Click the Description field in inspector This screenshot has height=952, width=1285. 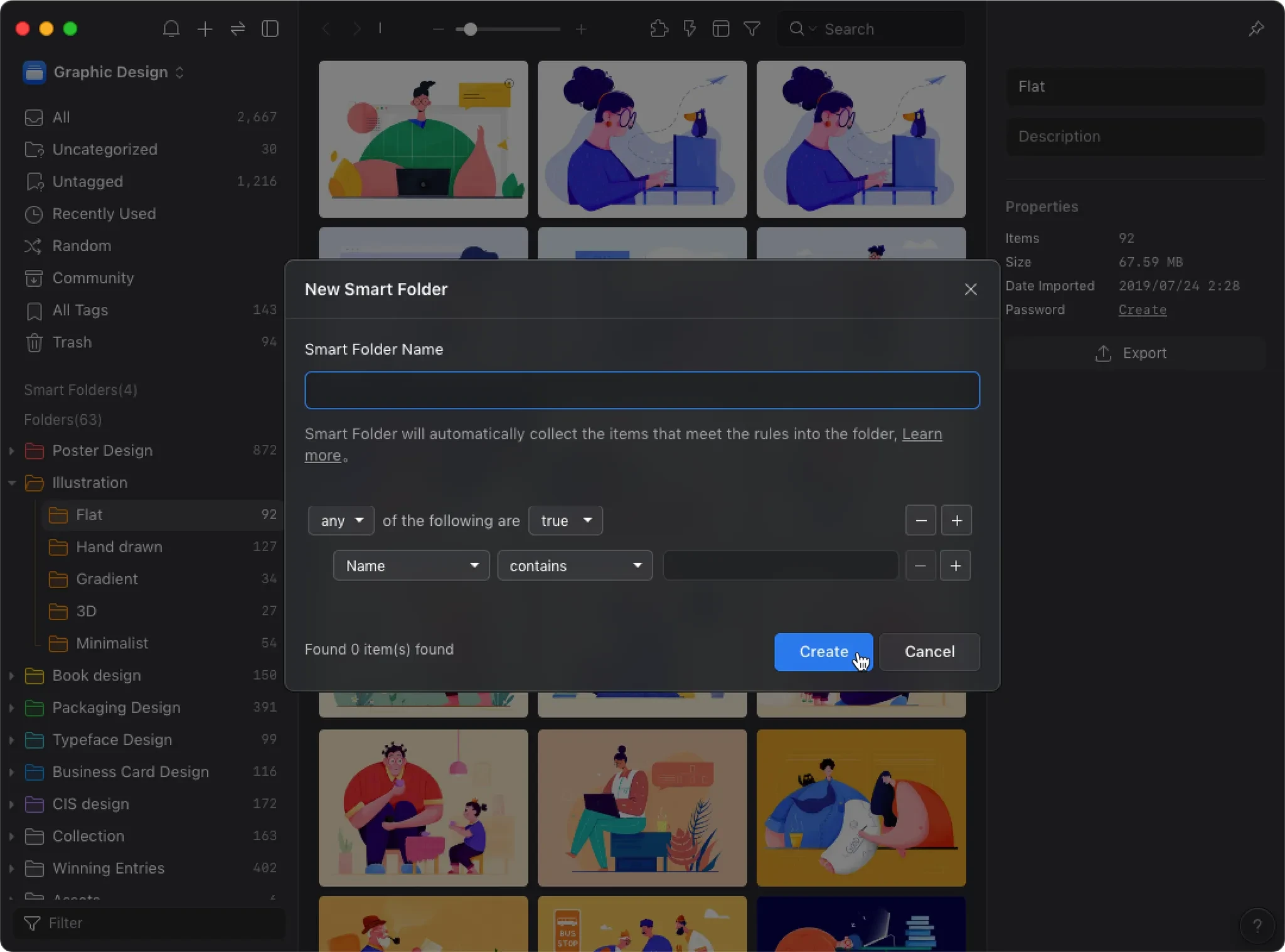tap(1134, 137)
